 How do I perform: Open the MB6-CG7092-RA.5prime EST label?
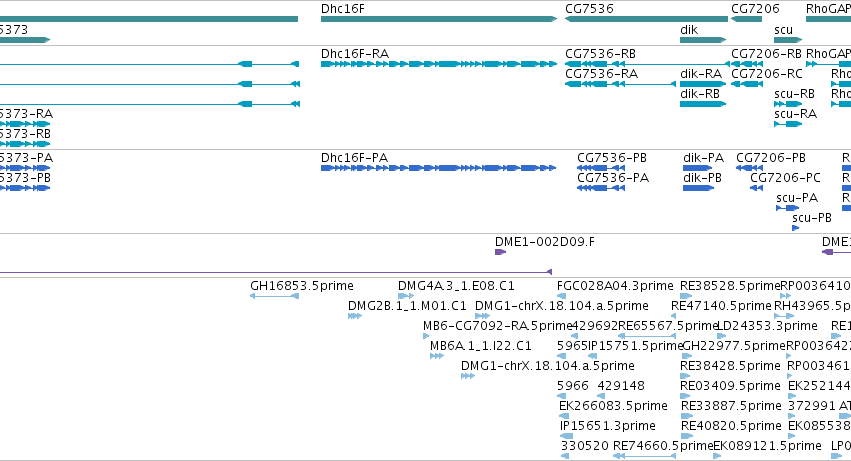pyautogui.click(x=498, y=326)
